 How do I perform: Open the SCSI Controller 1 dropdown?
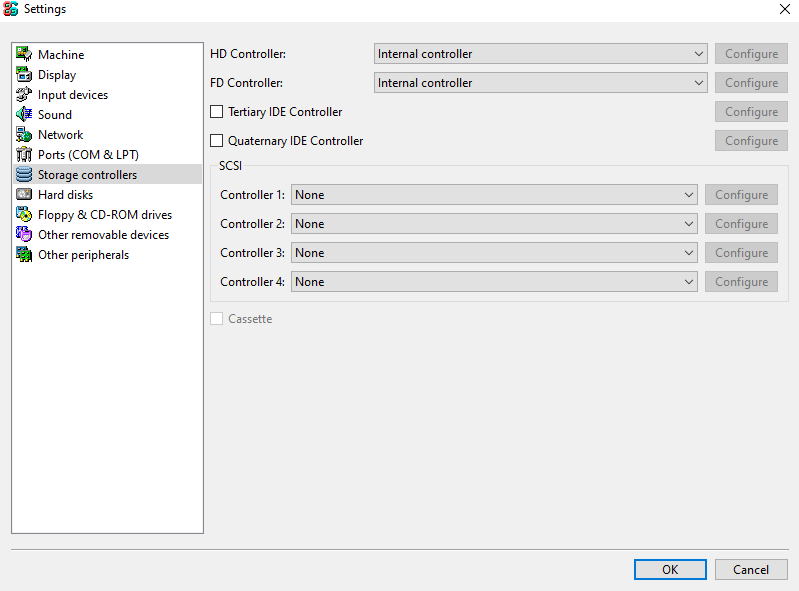pyautogui.click(x=494, y=195)
